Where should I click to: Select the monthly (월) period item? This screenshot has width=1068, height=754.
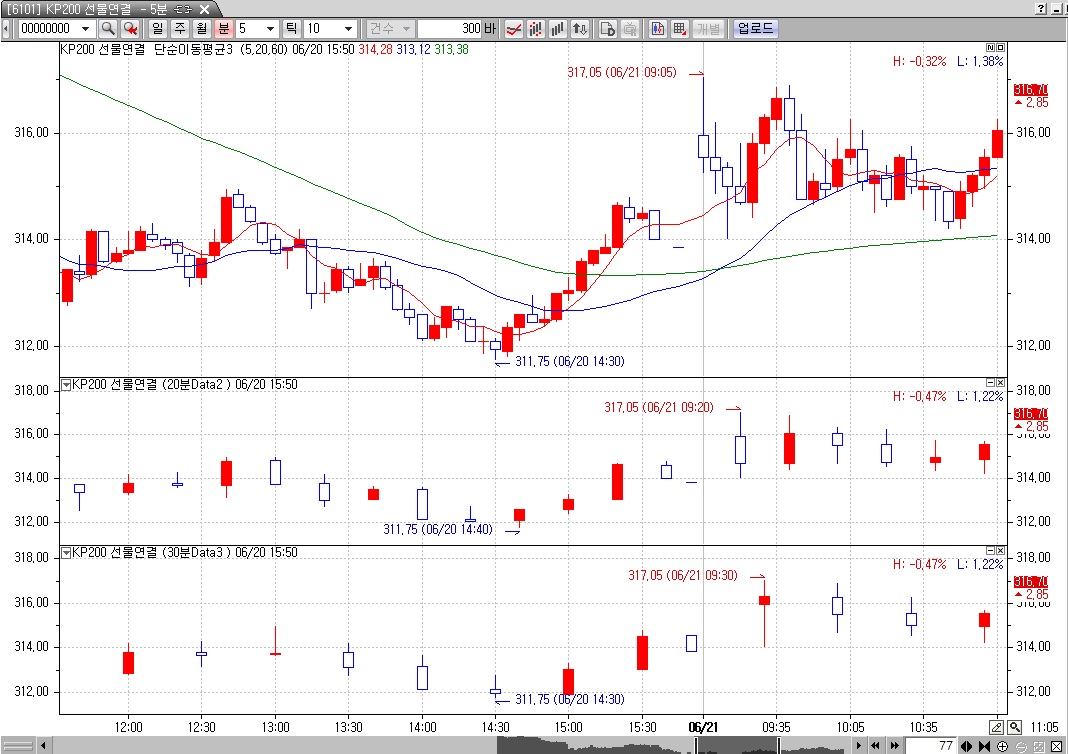(202, 29)
